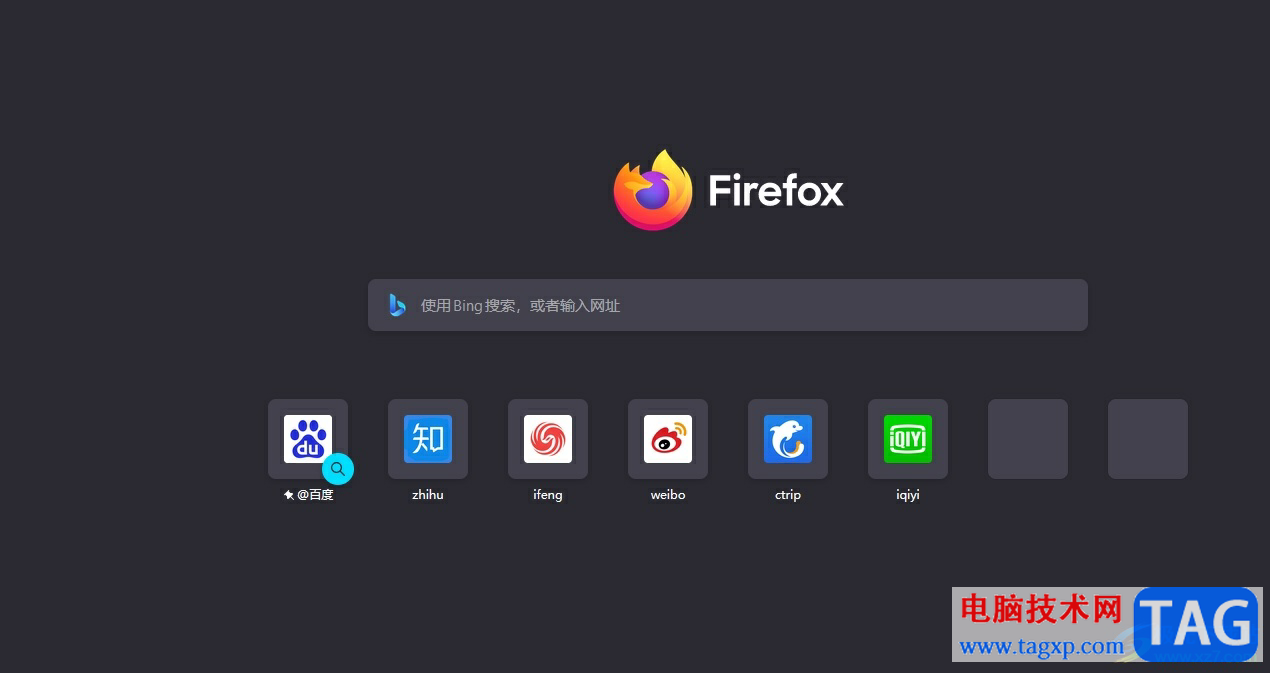This screenshot has width=1270, height=673.
Task: Click the Firefox wordmark text
Action: click(x=776, y=190)
